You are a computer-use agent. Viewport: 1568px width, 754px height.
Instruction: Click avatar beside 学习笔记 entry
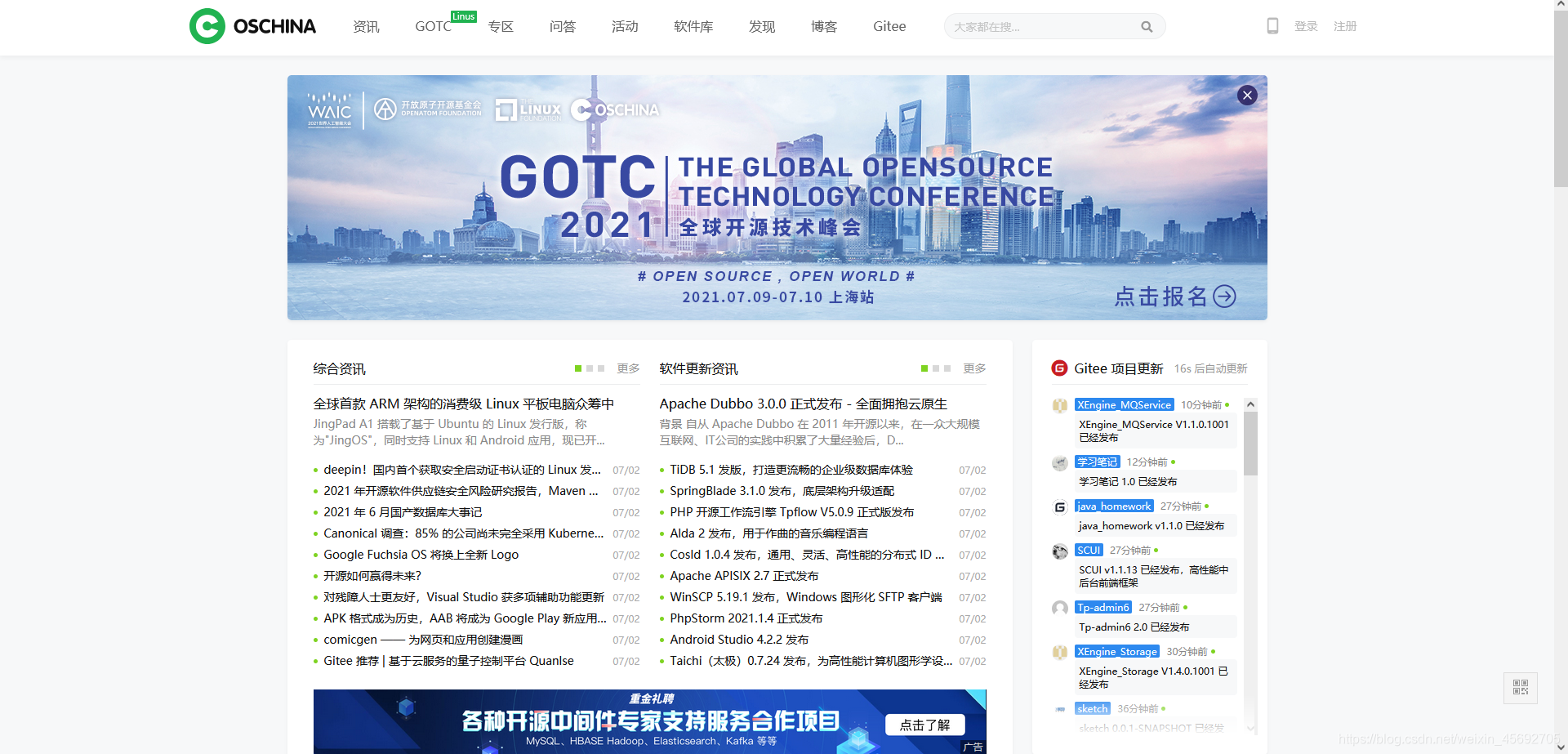(x=1060, y=463)
